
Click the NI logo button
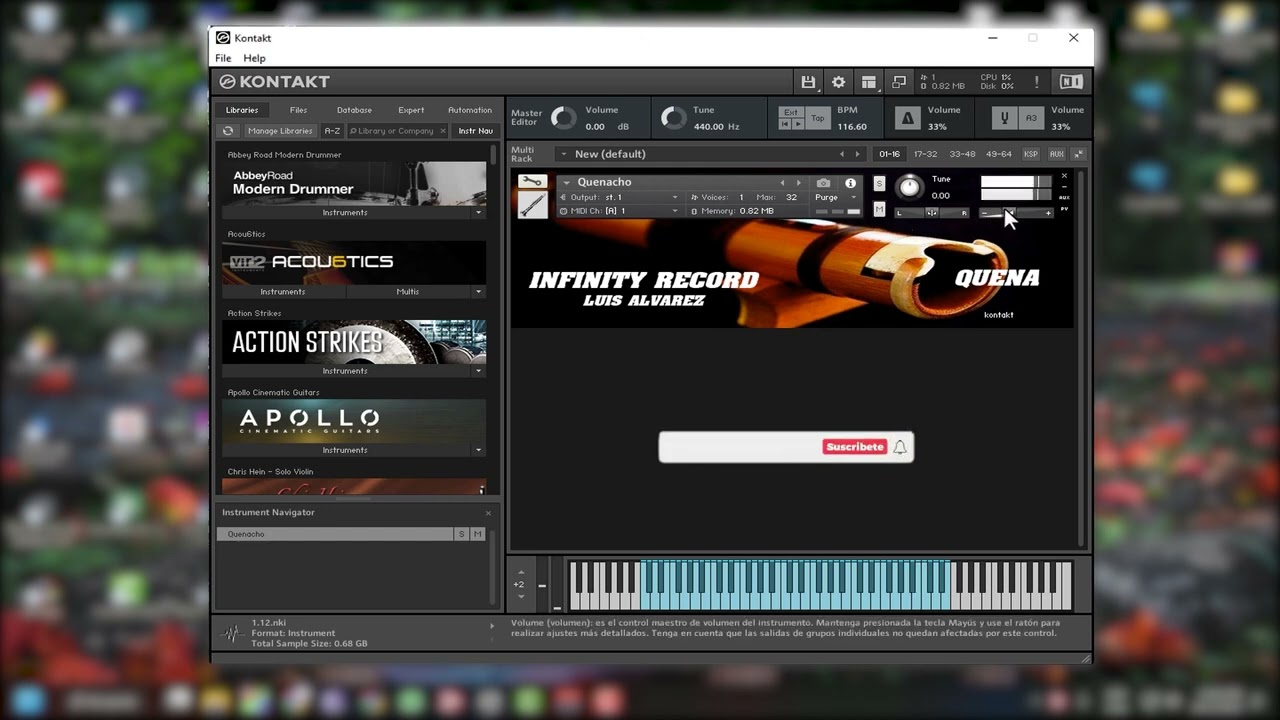point(1071,82)
